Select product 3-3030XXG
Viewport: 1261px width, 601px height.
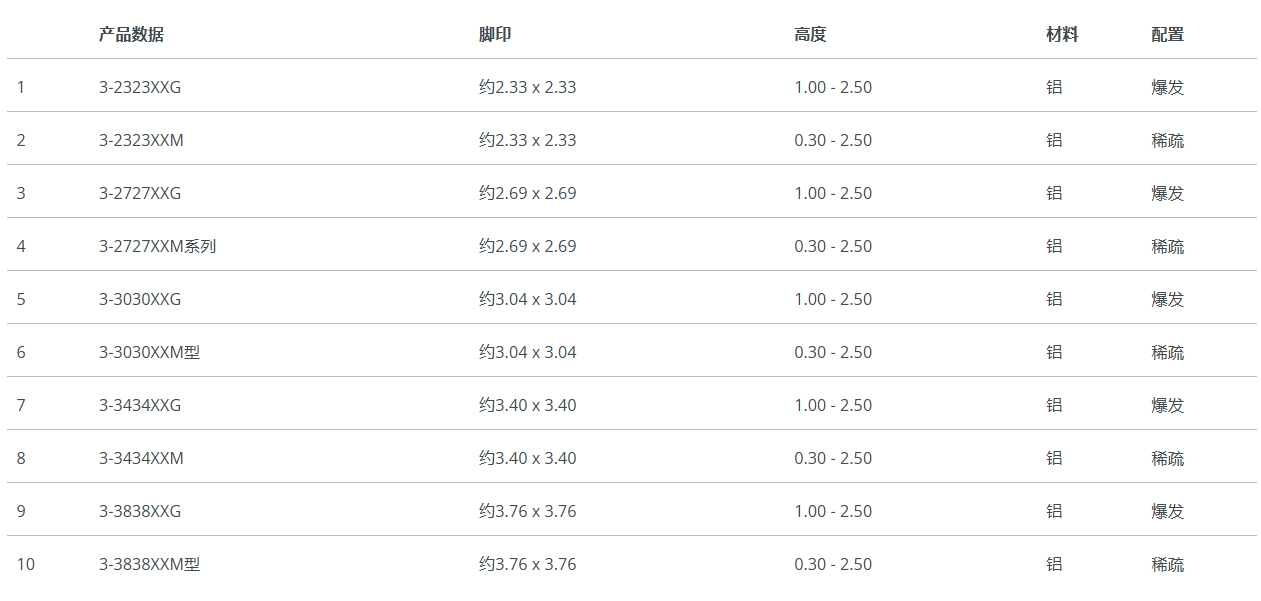[x=140, y=299]
